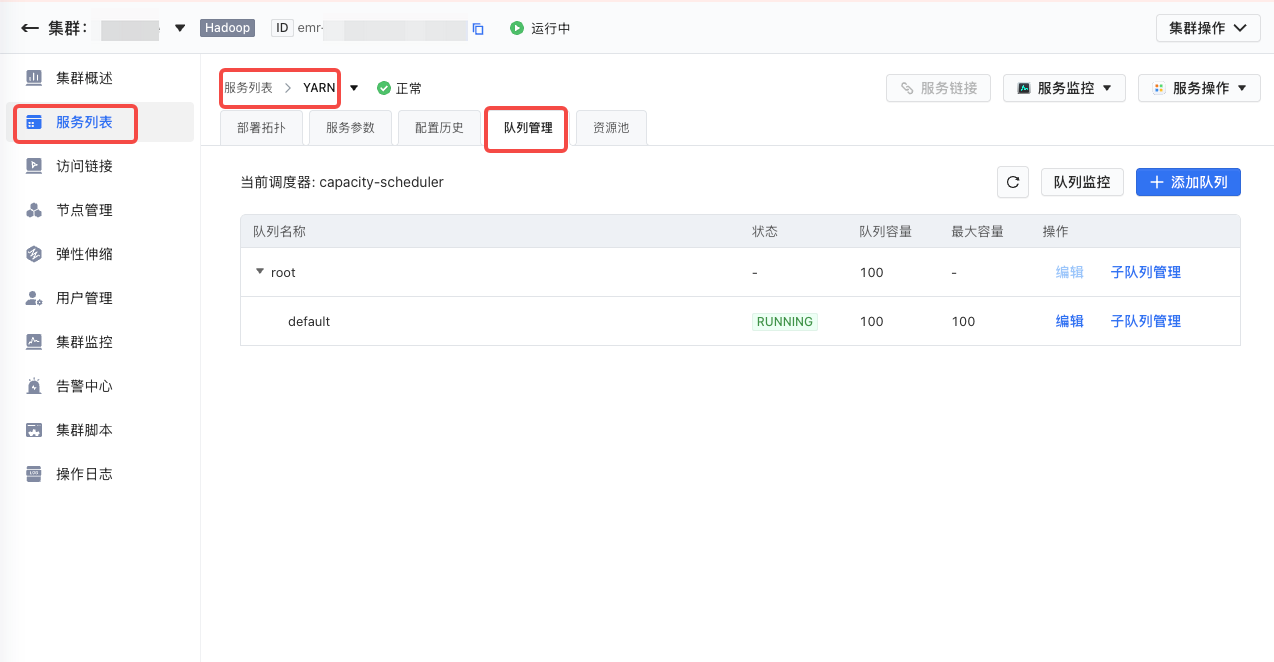Refresh the queue list
The width and height of the screenshot is (1274, 662).
point(1013,182)
